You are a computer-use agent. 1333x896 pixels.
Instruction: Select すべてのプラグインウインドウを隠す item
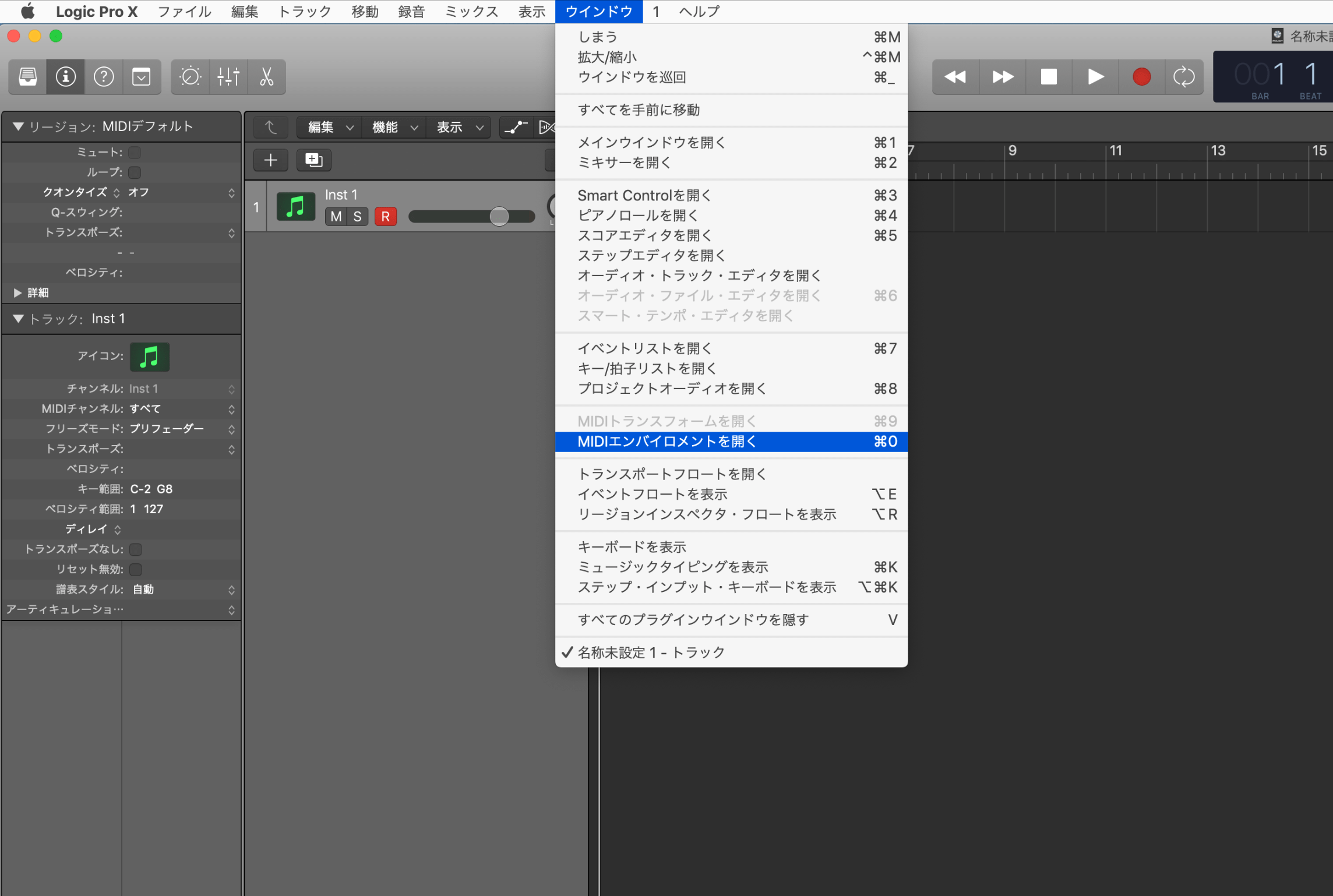tap(731, 620)
